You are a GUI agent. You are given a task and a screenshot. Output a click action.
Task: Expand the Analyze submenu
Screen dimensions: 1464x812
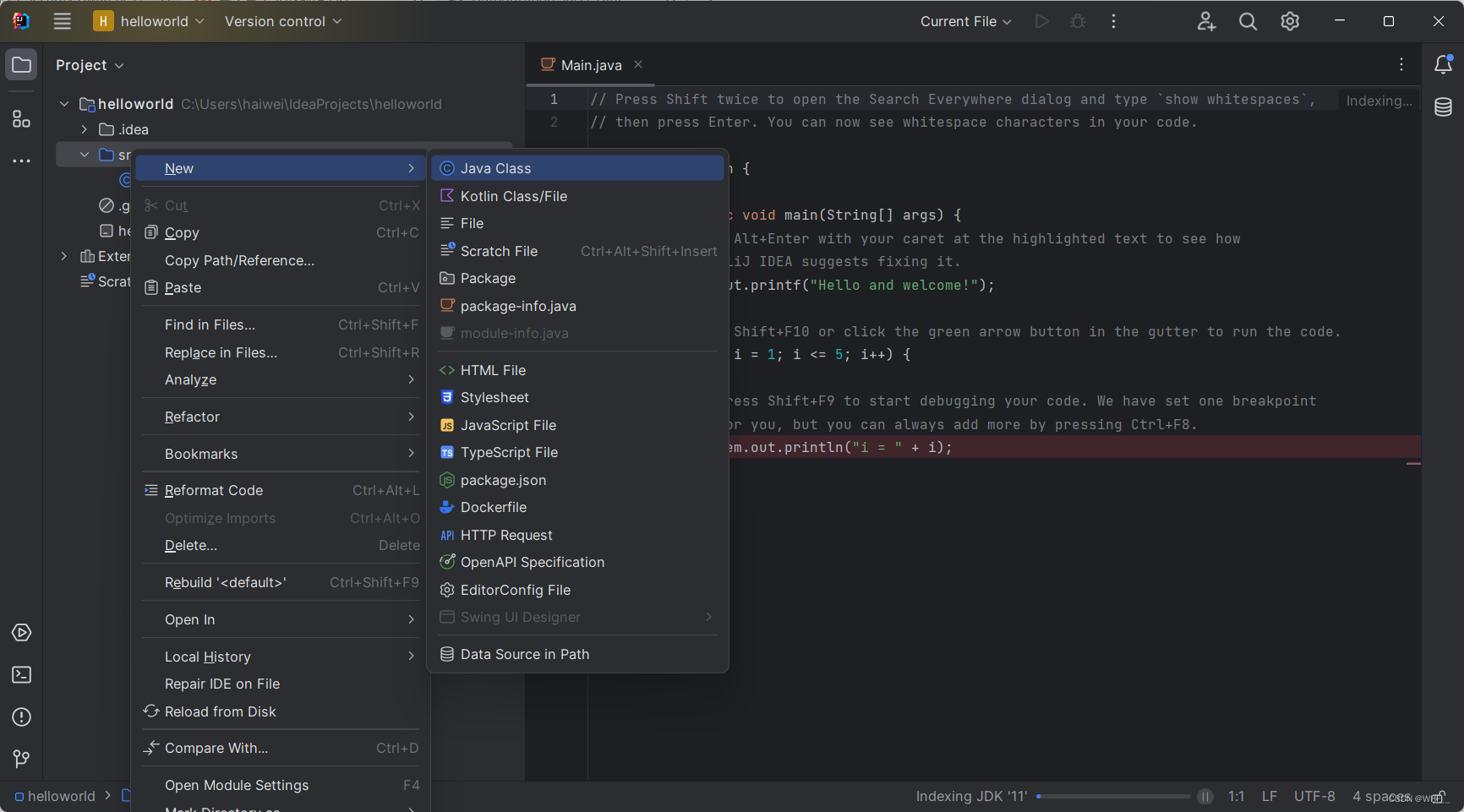pyautogui.click(x=281, y=379)
